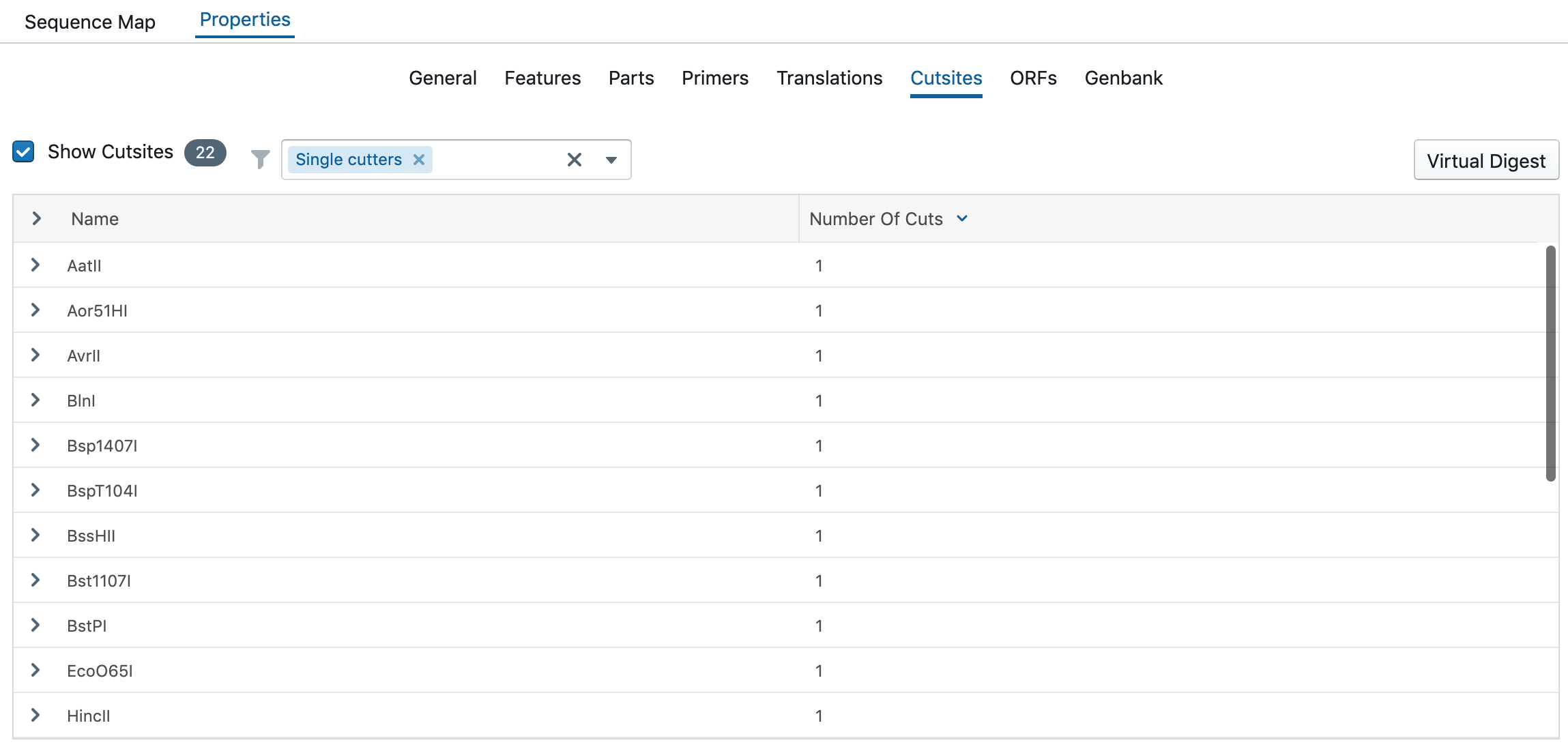Sort by Number Of Cuts arrow
This screenshot has height=749, width=1568.
tap(962, 218)
